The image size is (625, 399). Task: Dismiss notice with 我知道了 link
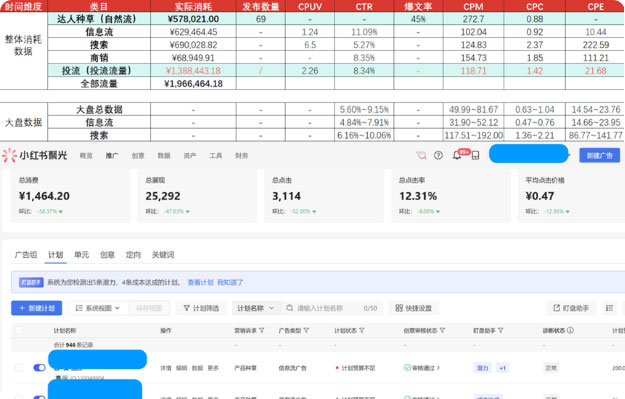click(x=230, y=282)
